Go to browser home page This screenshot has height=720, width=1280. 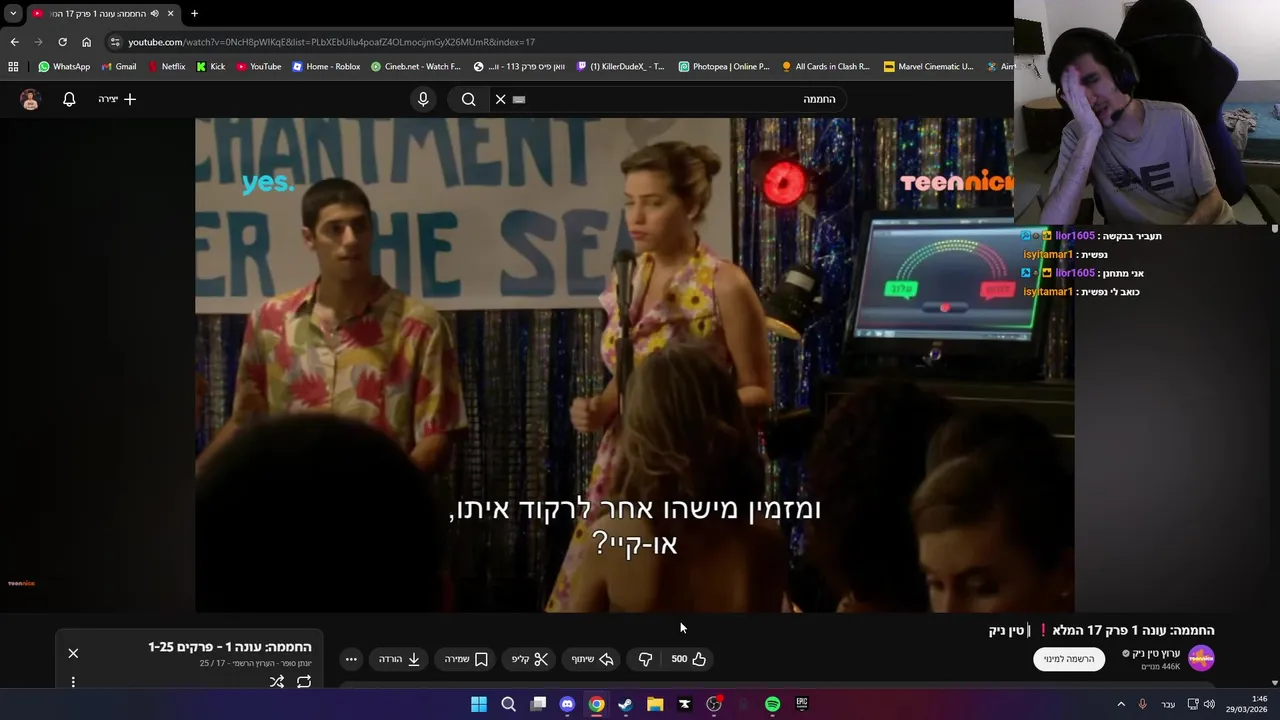point(86,42)
